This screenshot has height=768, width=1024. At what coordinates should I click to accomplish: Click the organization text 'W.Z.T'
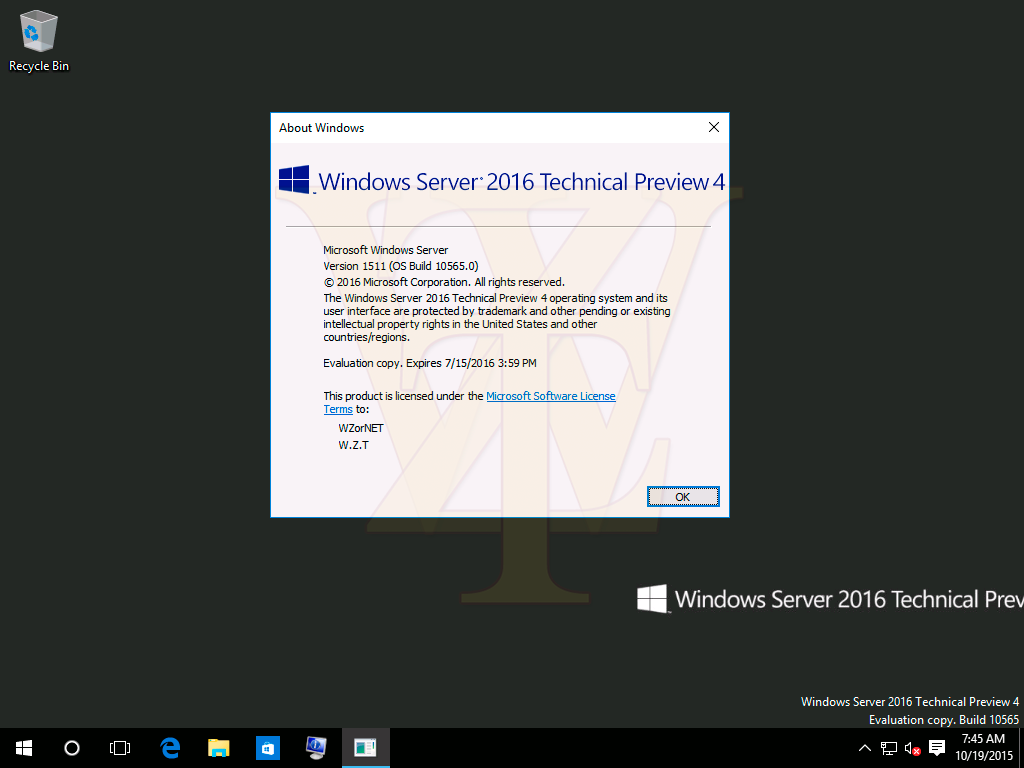(x=353, y=445)
